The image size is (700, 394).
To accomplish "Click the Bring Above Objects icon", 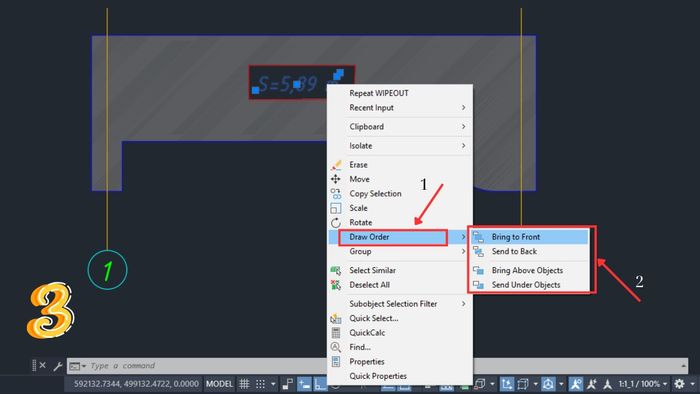I will coord(479,270).
